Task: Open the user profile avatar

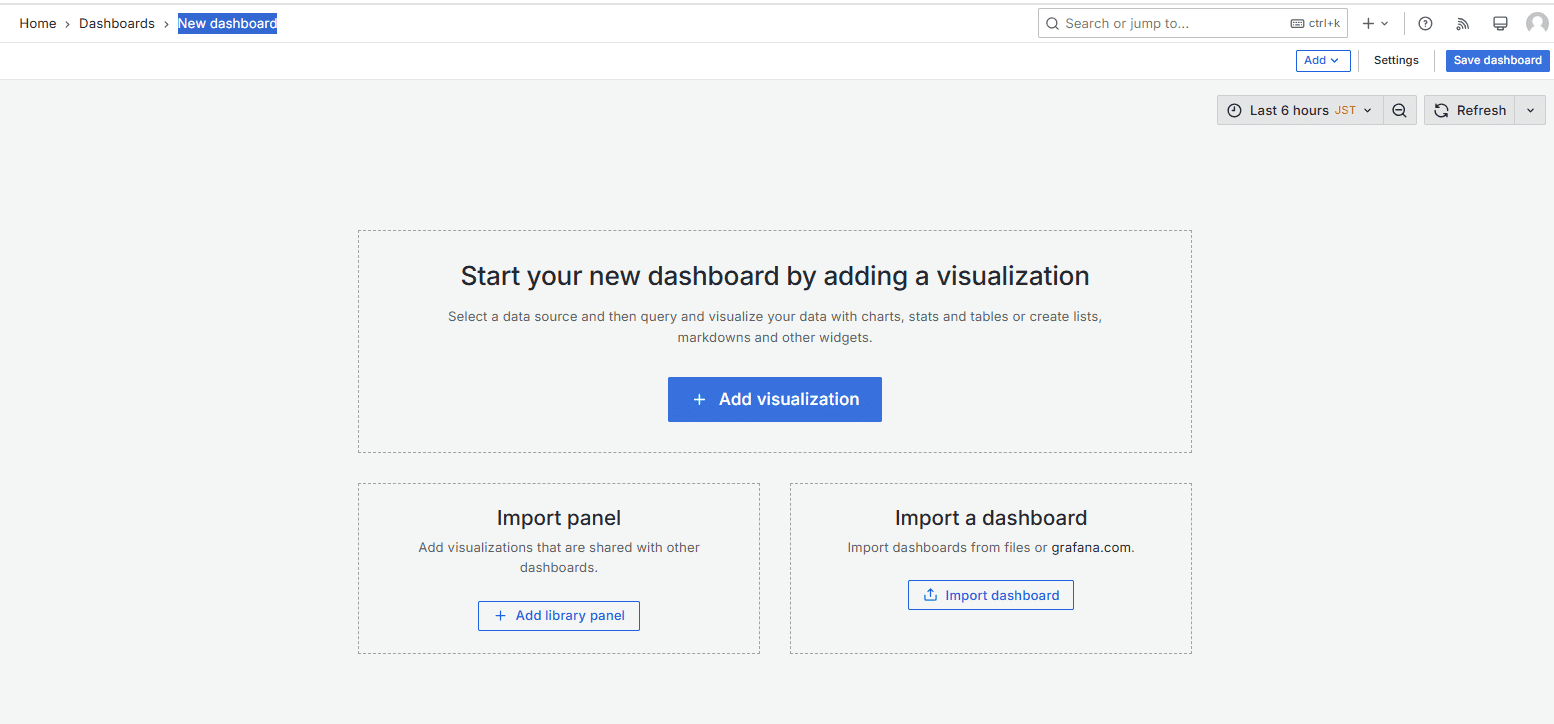Action: 1537,24
